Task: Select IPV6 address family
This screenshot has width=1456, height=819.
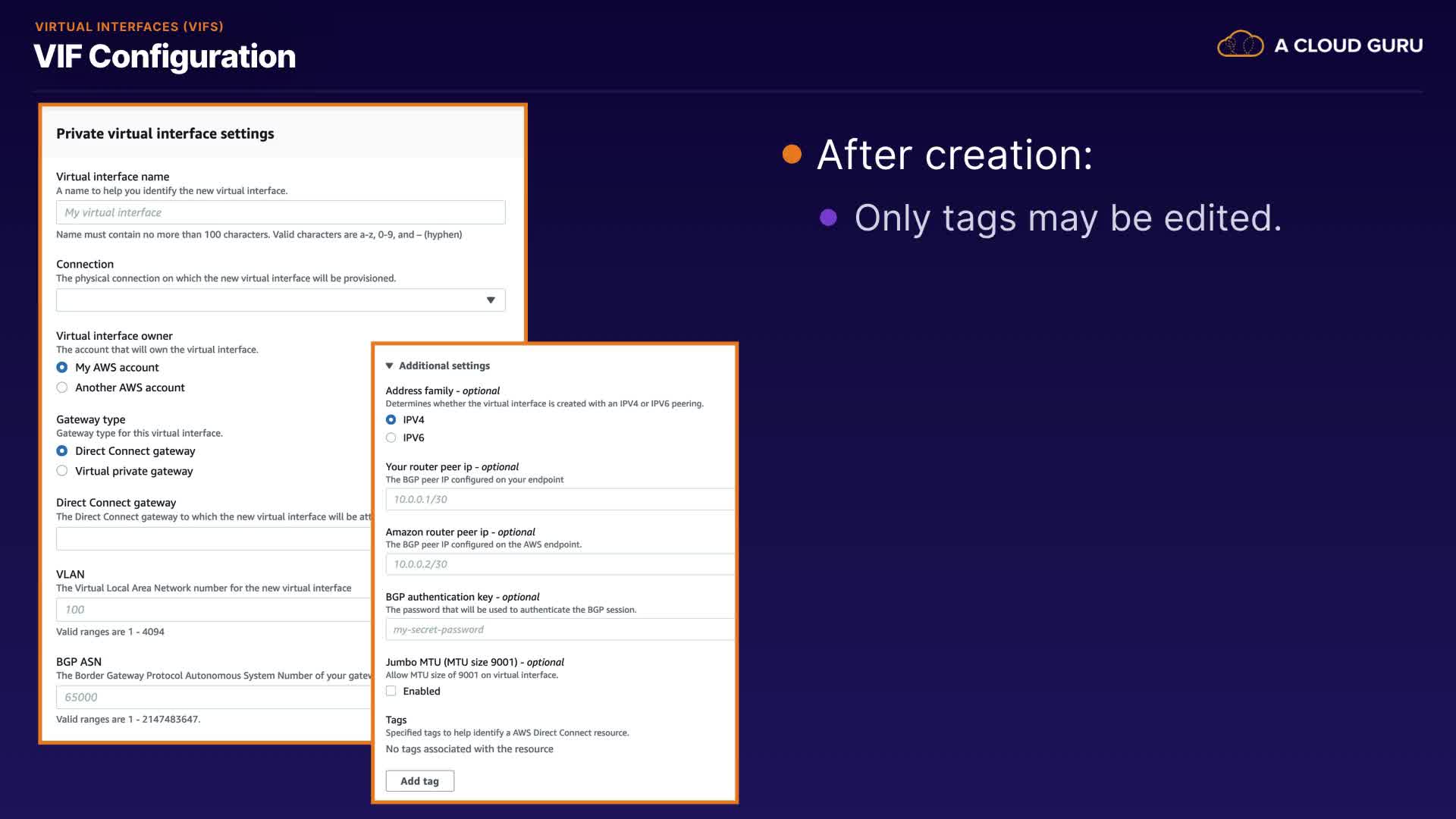Action: coord(391,438)
